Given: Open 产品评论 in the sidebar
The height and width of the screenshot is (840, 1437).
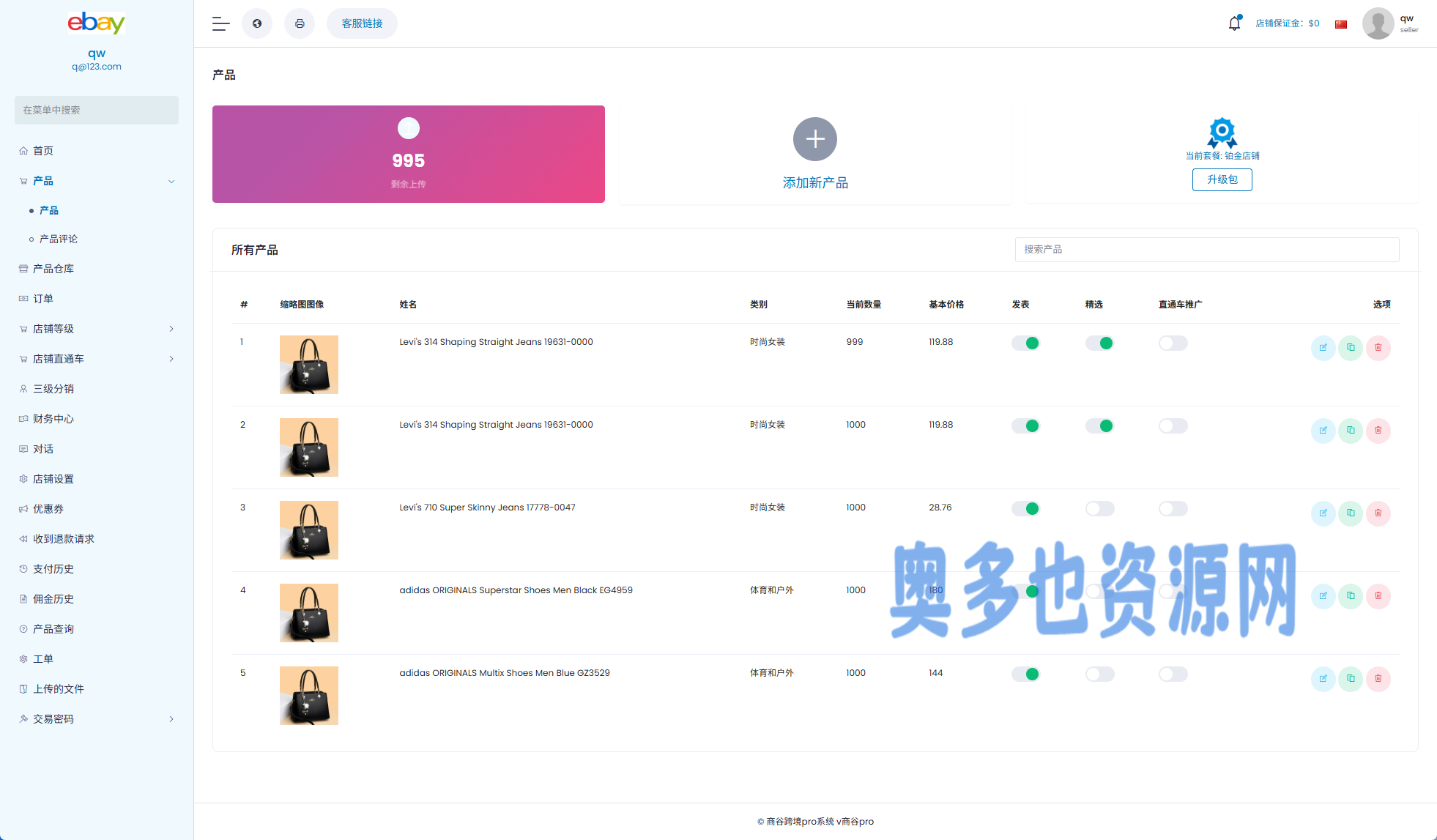Looking at the screenshot, I should coord(59,239).
